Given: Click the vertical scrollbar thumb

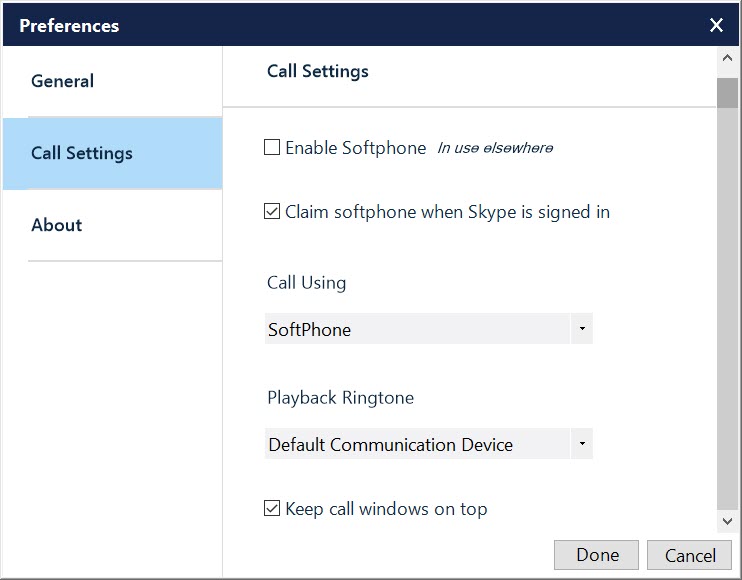Looking at the screenshot, I should click(727, 300).
